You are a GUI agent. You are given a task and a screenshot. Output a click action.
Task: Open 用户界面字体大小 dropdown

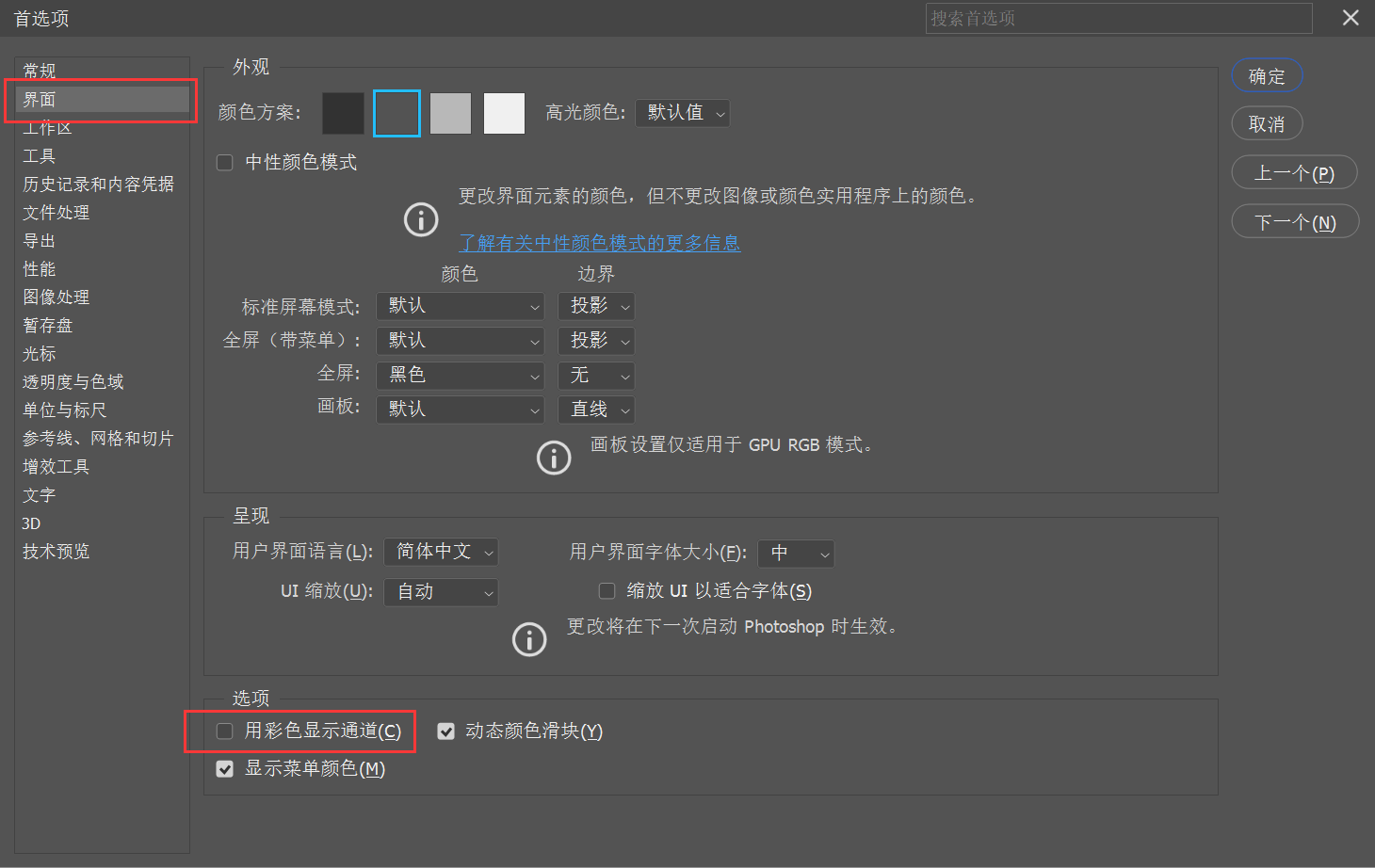(796, 554)
